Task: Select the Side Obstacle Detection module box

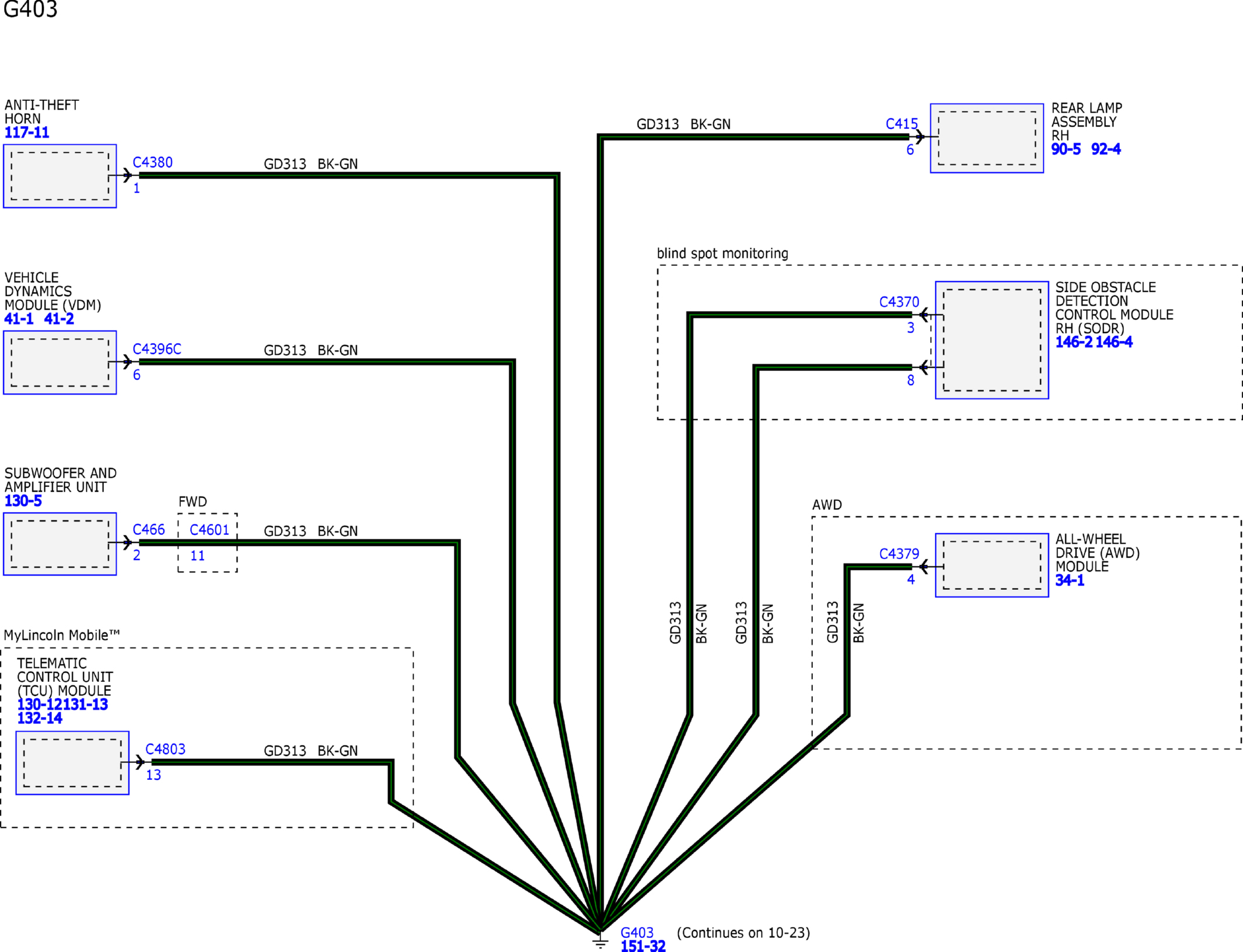Action: (992, 340)
